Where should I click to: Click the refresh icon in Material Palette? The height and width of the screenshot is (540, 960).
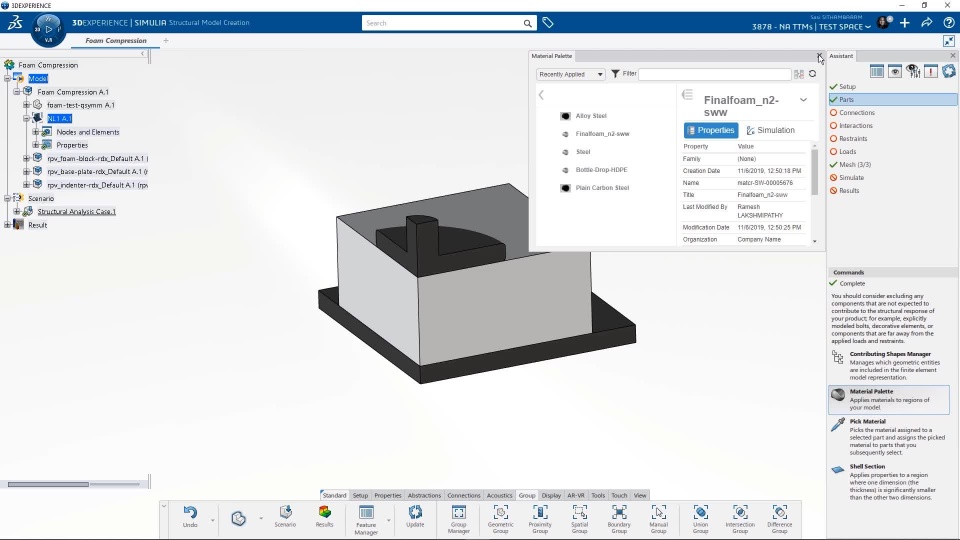coord(812,73)
